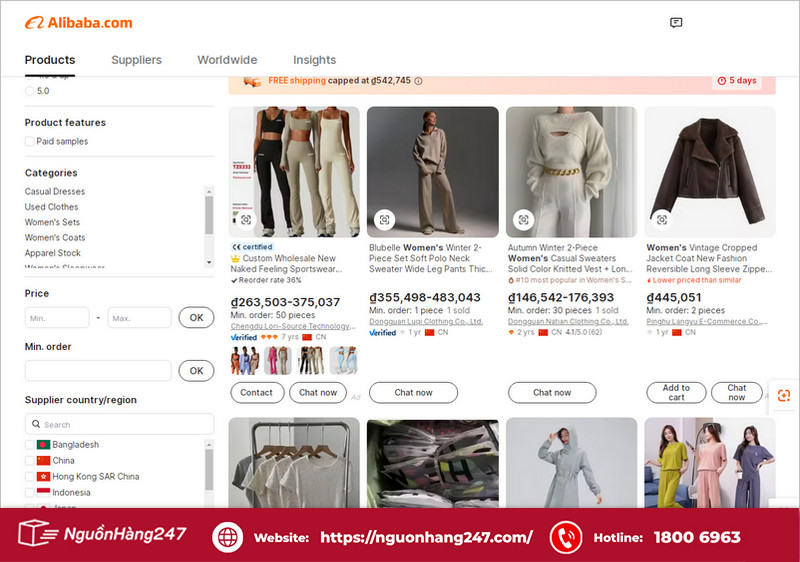This screenshot has width=800, height=562.
Task: Tick the Paid samples checkbox
Action: coord(30,141)
